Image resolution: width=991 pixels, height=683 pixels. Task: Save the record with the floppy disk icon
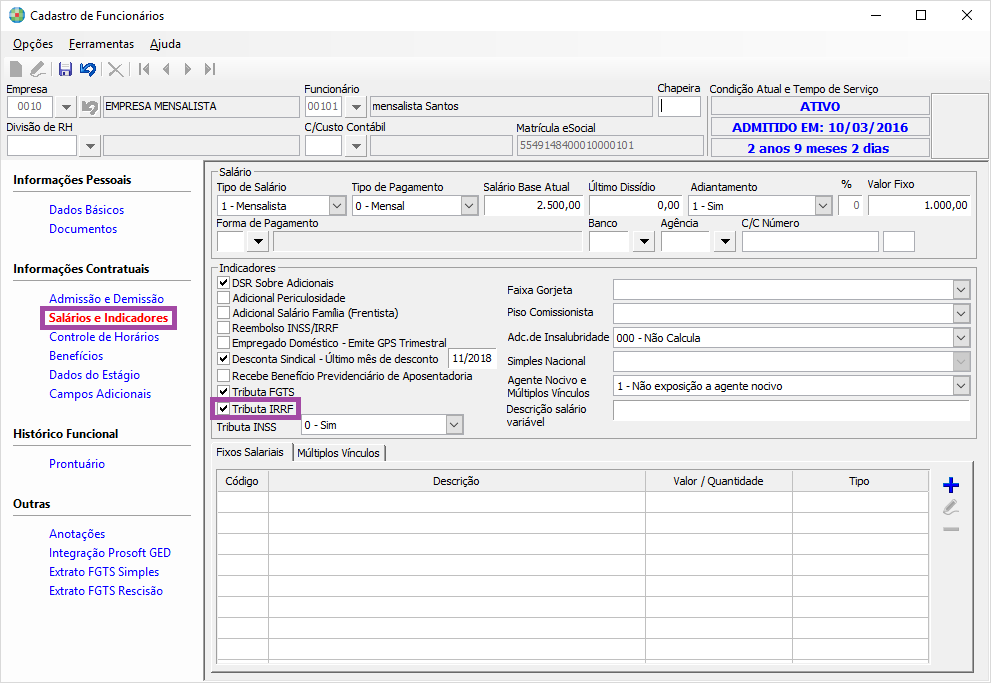click(x=65, y=69)
